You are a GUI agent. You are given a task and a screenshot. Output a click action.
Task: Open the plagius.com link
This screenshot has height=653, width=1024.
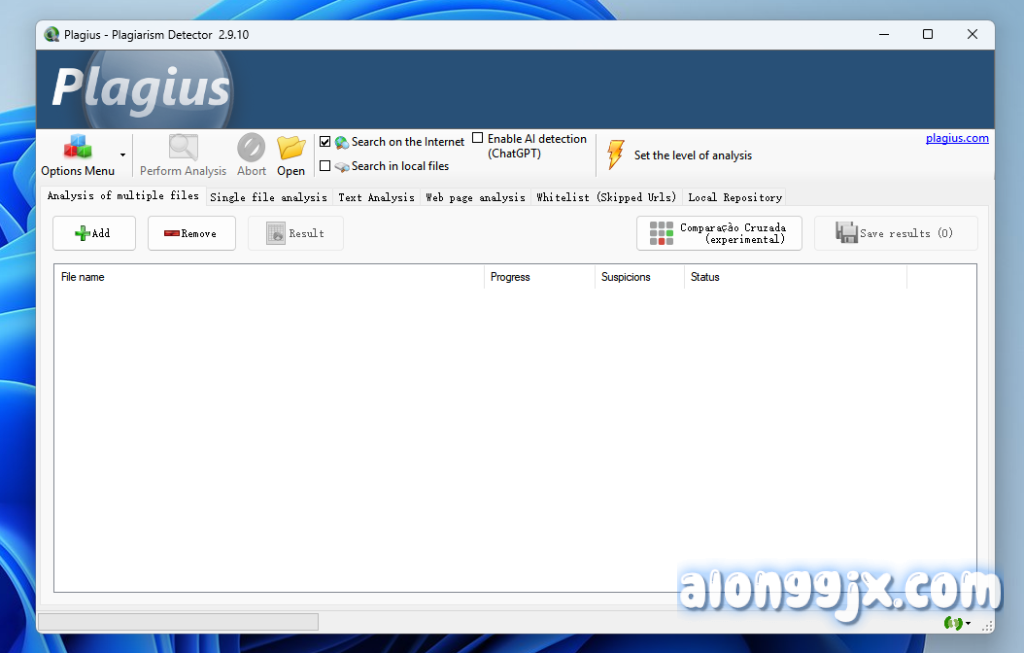(956, 139)
